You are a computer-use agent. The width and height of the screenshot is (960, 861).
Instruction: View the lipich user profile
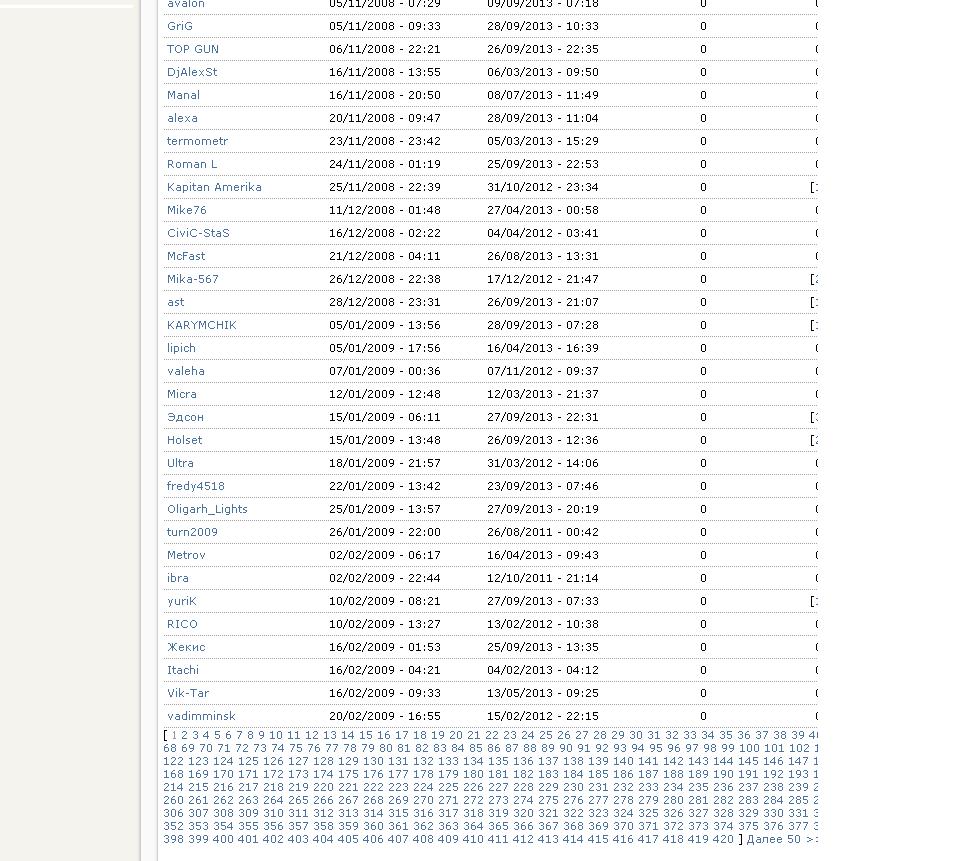coord(181,348)
